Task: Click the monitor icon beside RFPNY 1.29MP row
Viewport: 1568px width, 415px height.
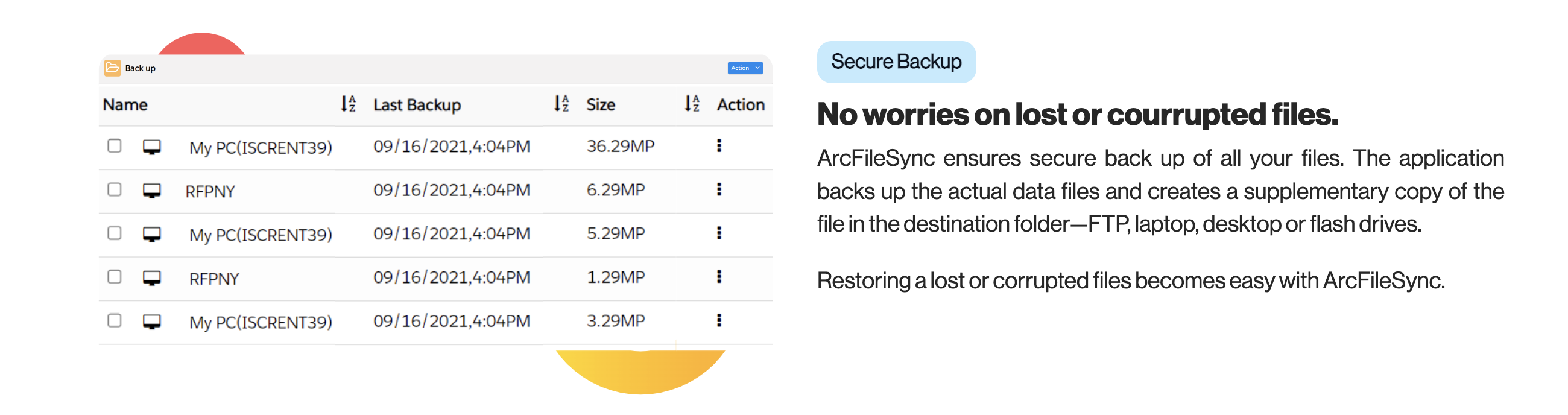Action: pyautogui.click(x=152, y=278)
